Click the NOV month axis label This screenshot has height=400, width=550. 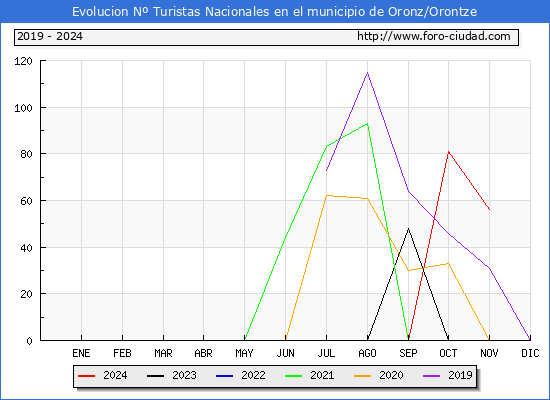pyautogui.click(x=489, y=353)
